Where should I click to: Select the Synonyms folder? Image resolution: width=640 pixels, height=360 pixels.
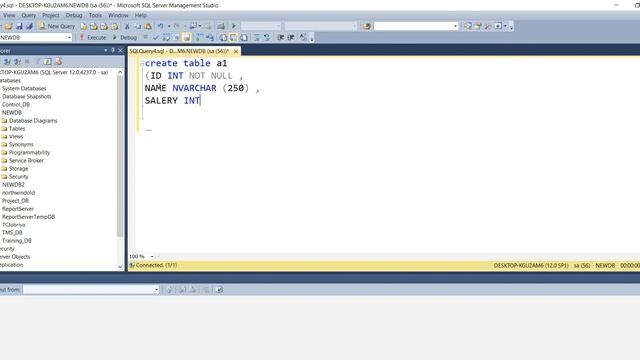point(21,144)
